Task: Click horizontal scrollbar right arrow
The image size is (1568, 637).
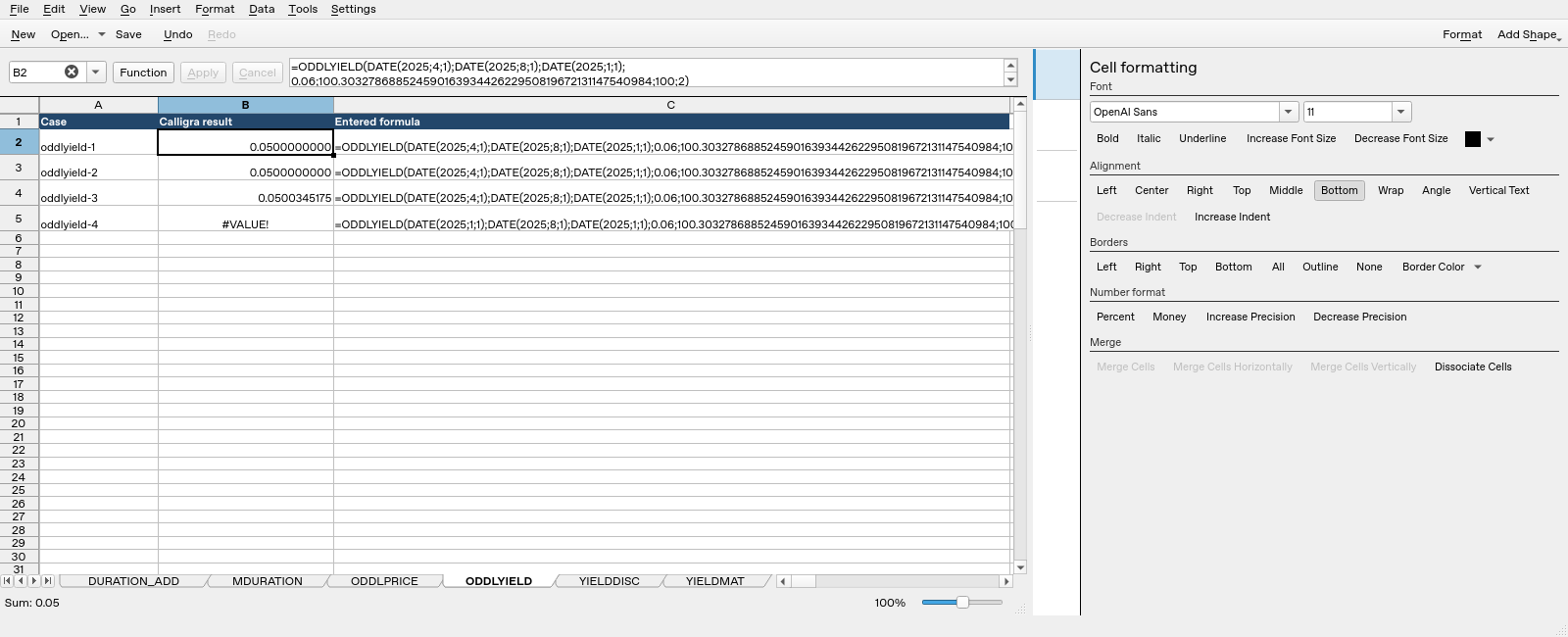Action: (1005, 581)
